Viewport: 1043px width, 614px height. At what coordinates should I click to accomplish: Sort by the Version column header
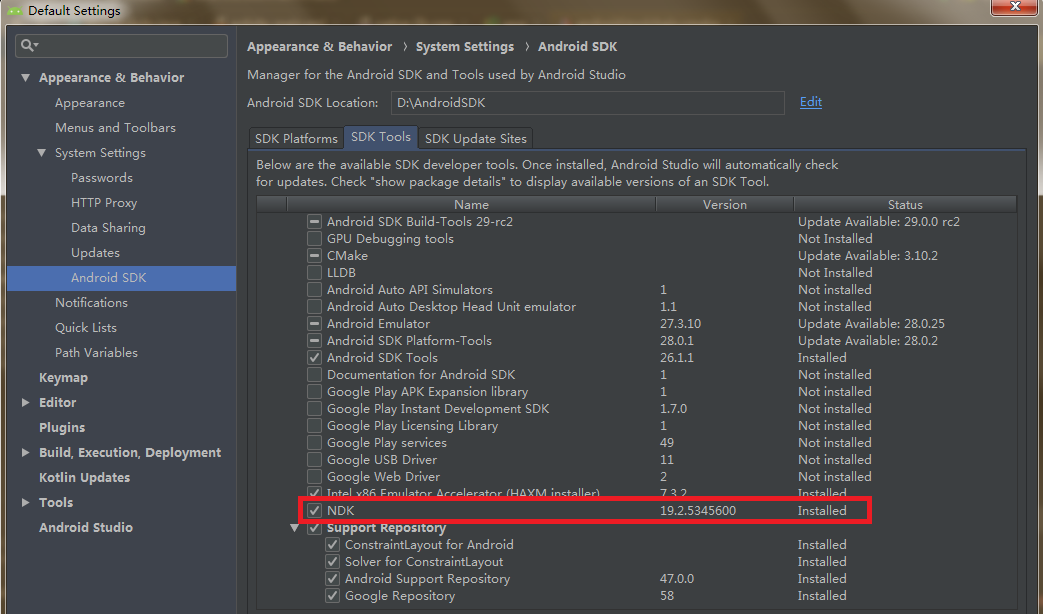tap(724, 204)
